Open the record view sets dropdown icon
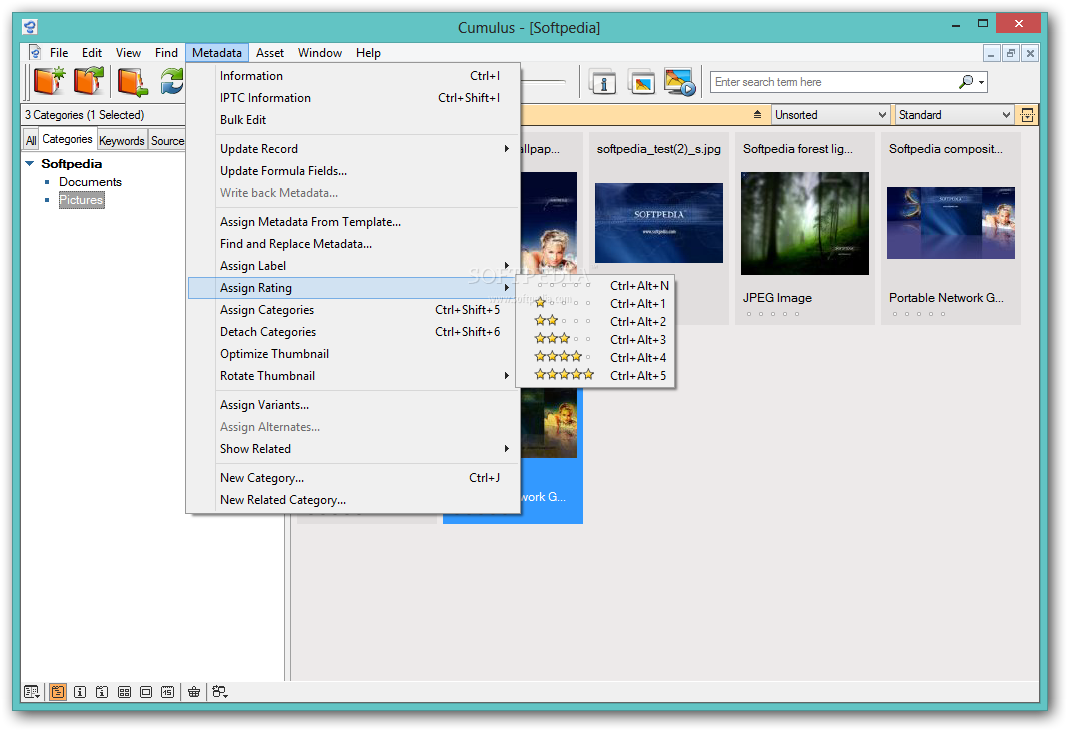Screen dimensions: 1068x731 point(219,692)
